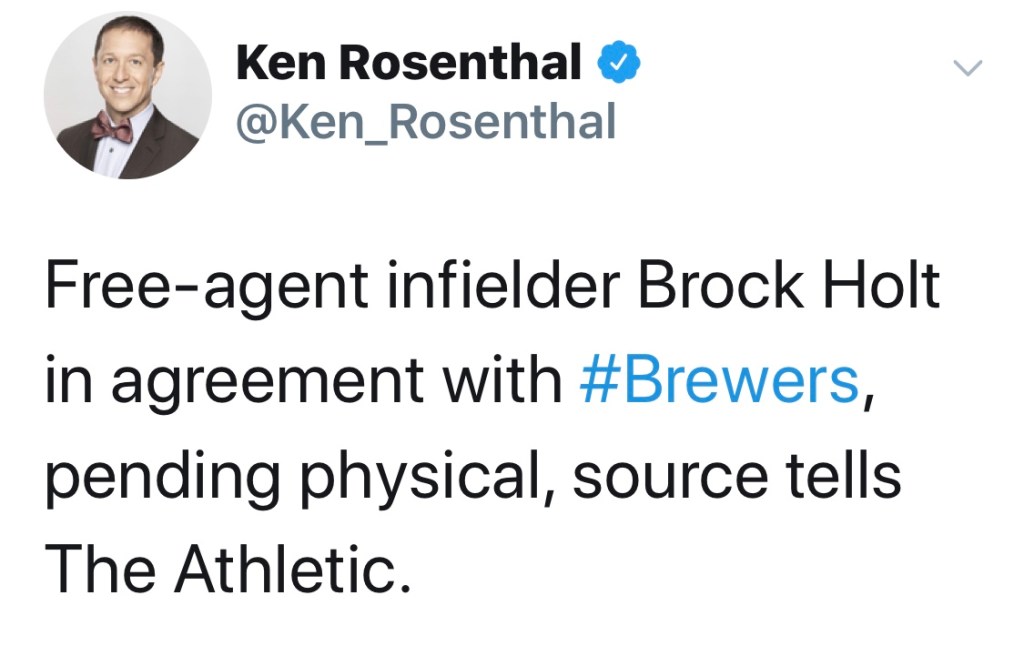This screenshot has width=1024, height=656.
Task: Click "The Athletic" text in the tweet
Action: pyautogui.click(x=227, y=571)
